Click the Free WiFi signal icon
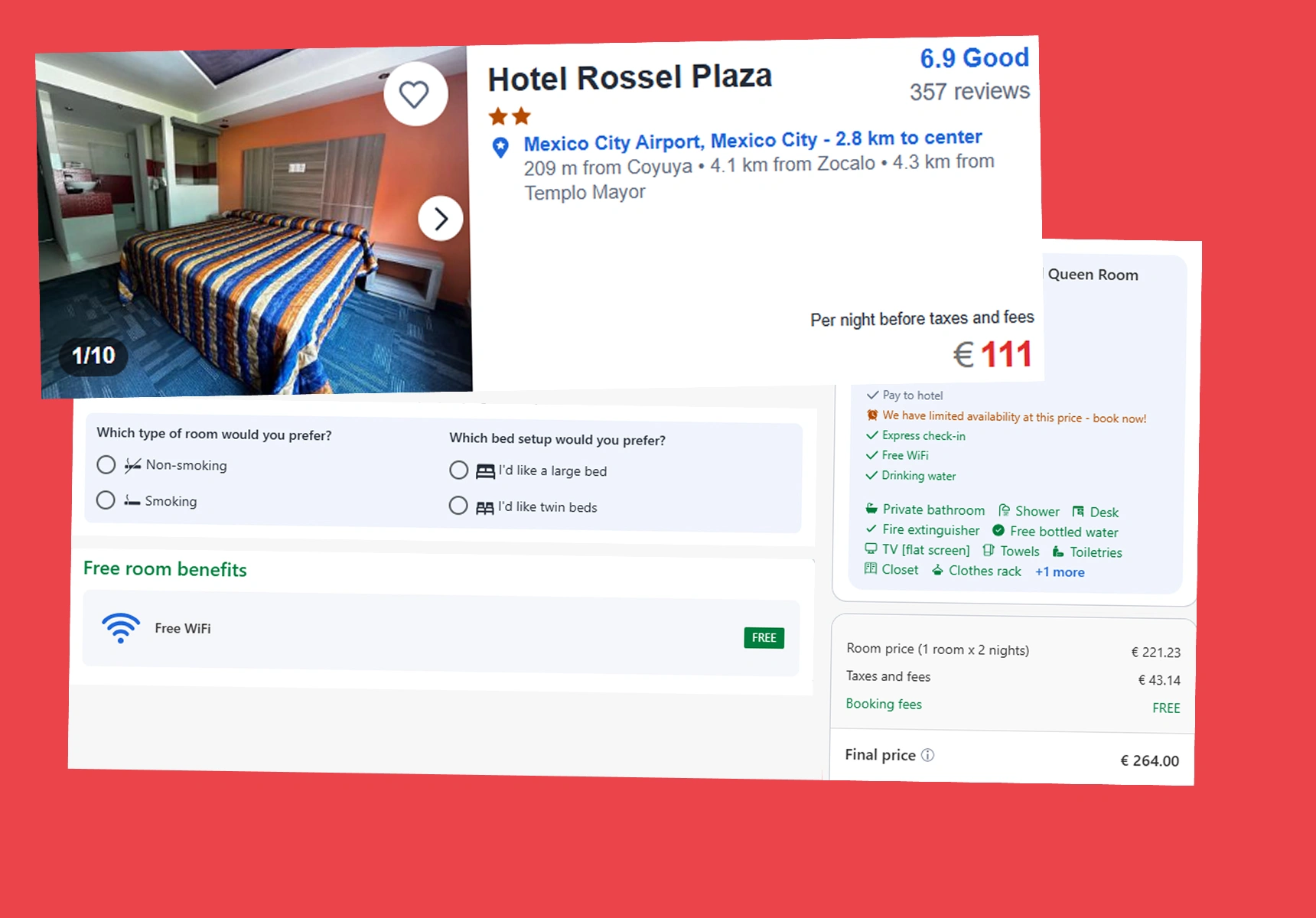This screenshot has height=918, width=1316. (121, 627)
